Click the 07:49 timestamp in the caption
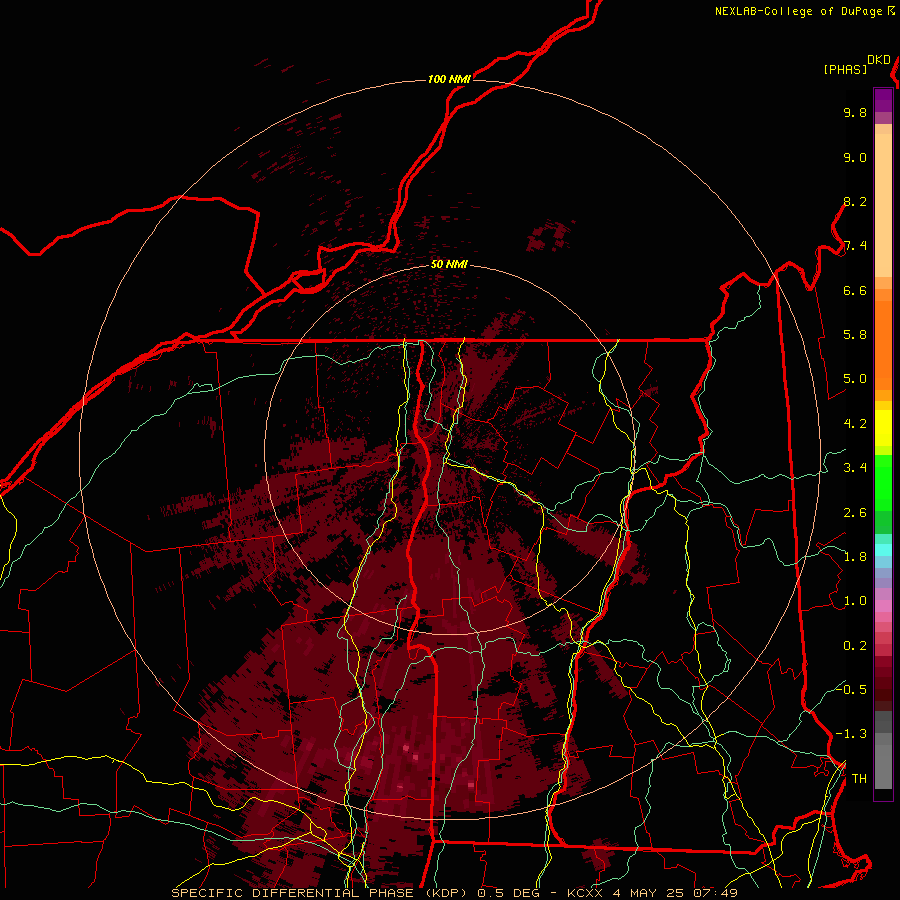 click(x=715, y=893)
